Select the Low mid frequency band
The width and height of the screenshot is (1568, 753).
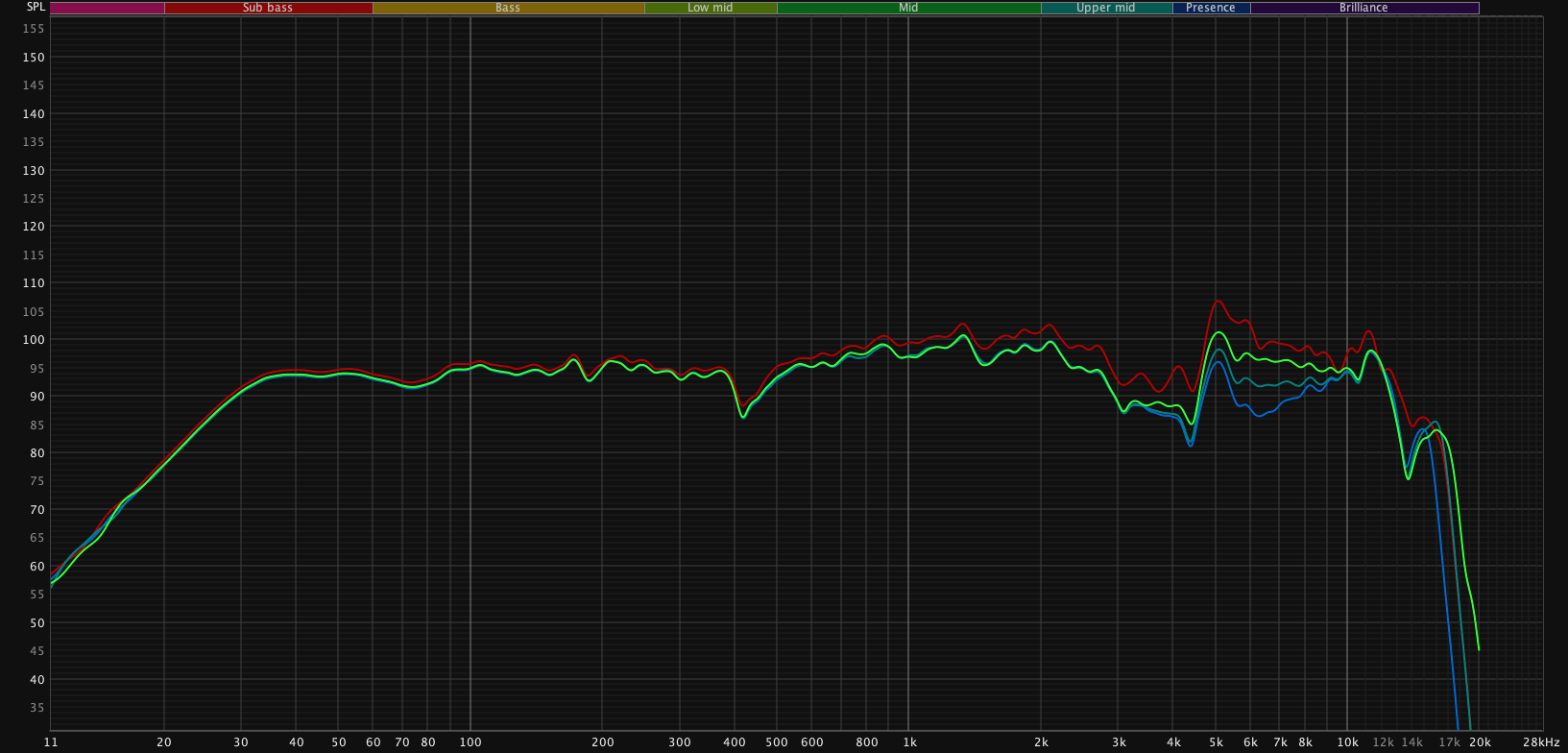click(711, 8)
